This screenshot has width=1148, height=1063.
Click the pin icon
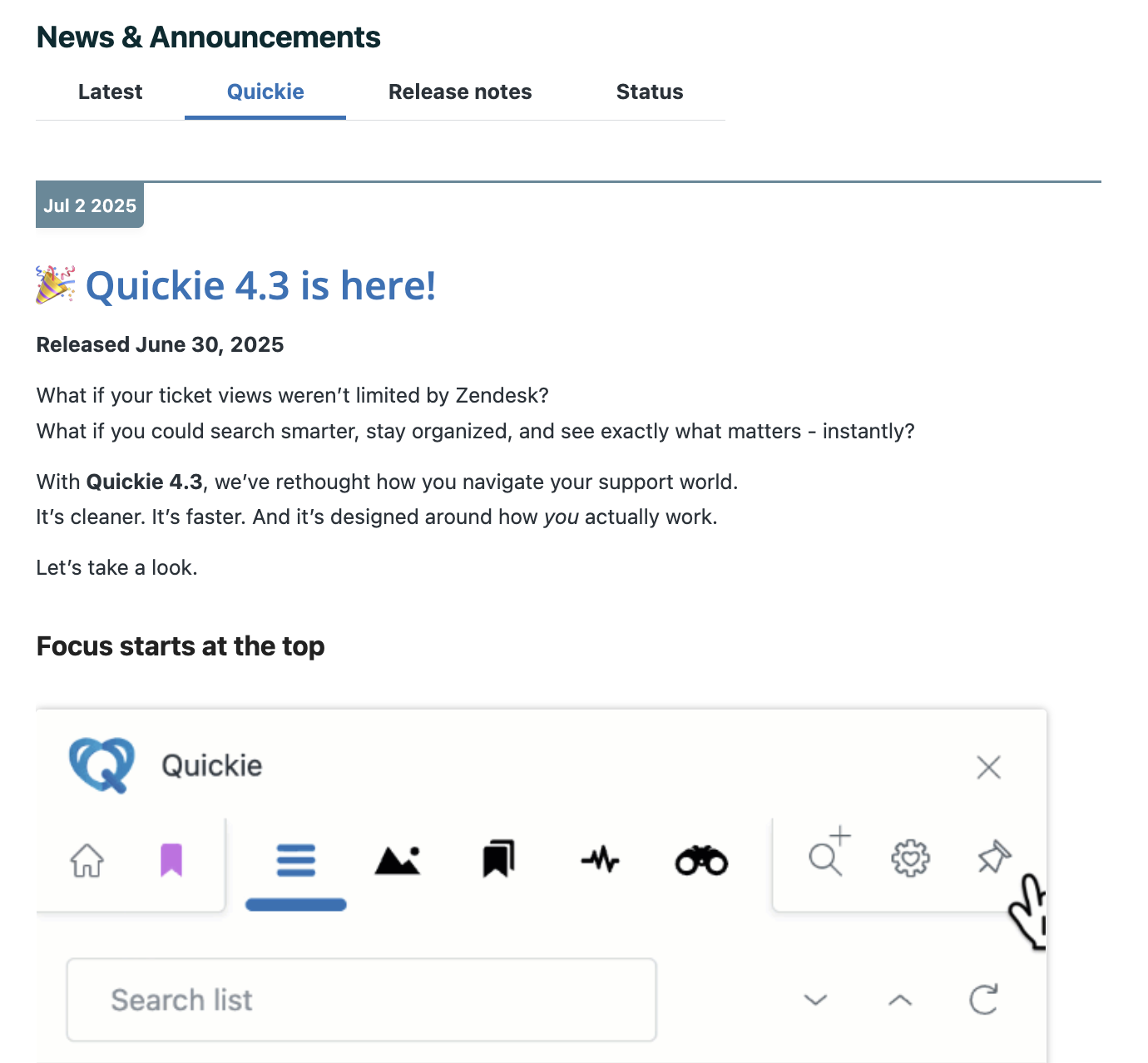993,858
